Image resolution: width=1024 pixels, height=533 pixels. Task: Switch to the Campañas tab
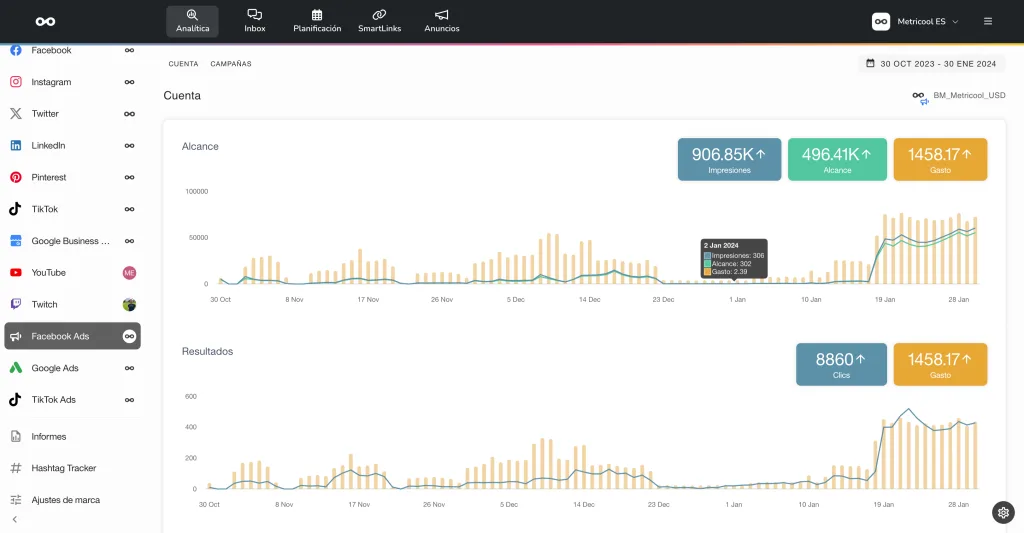[231, 64]
